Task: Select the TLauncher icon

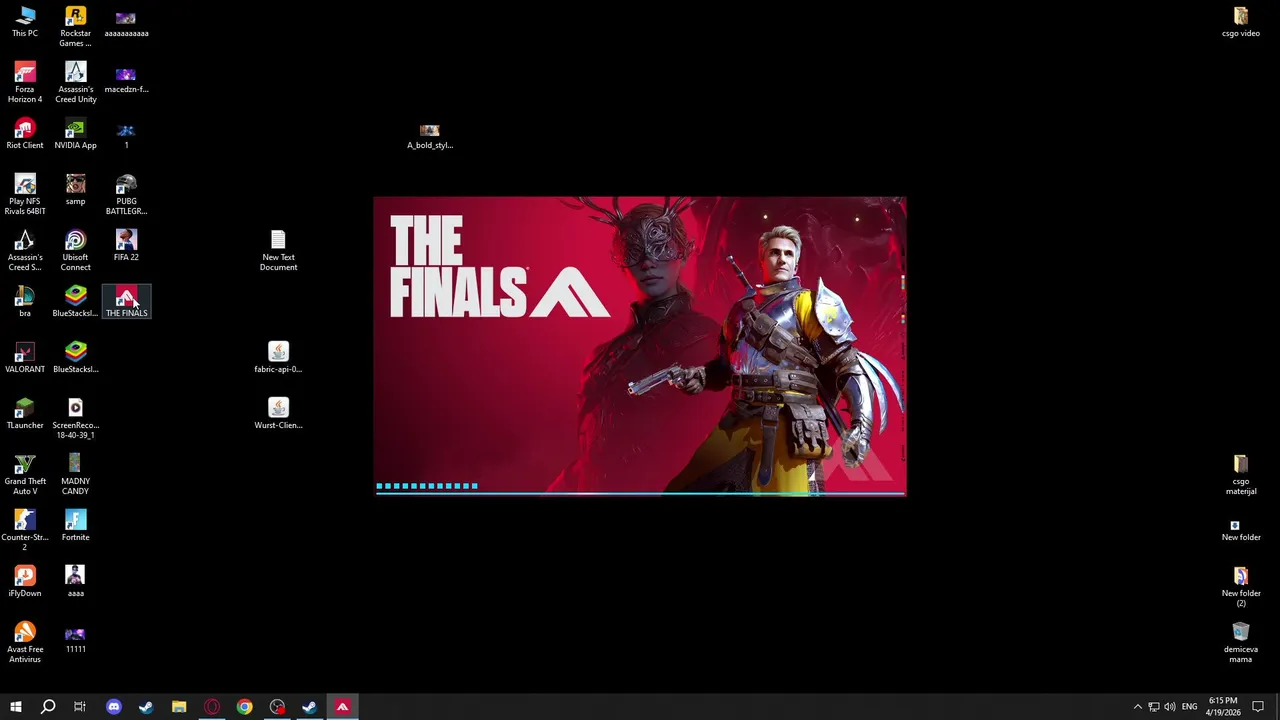Action: pyautogui.click(x=25, y=414)
